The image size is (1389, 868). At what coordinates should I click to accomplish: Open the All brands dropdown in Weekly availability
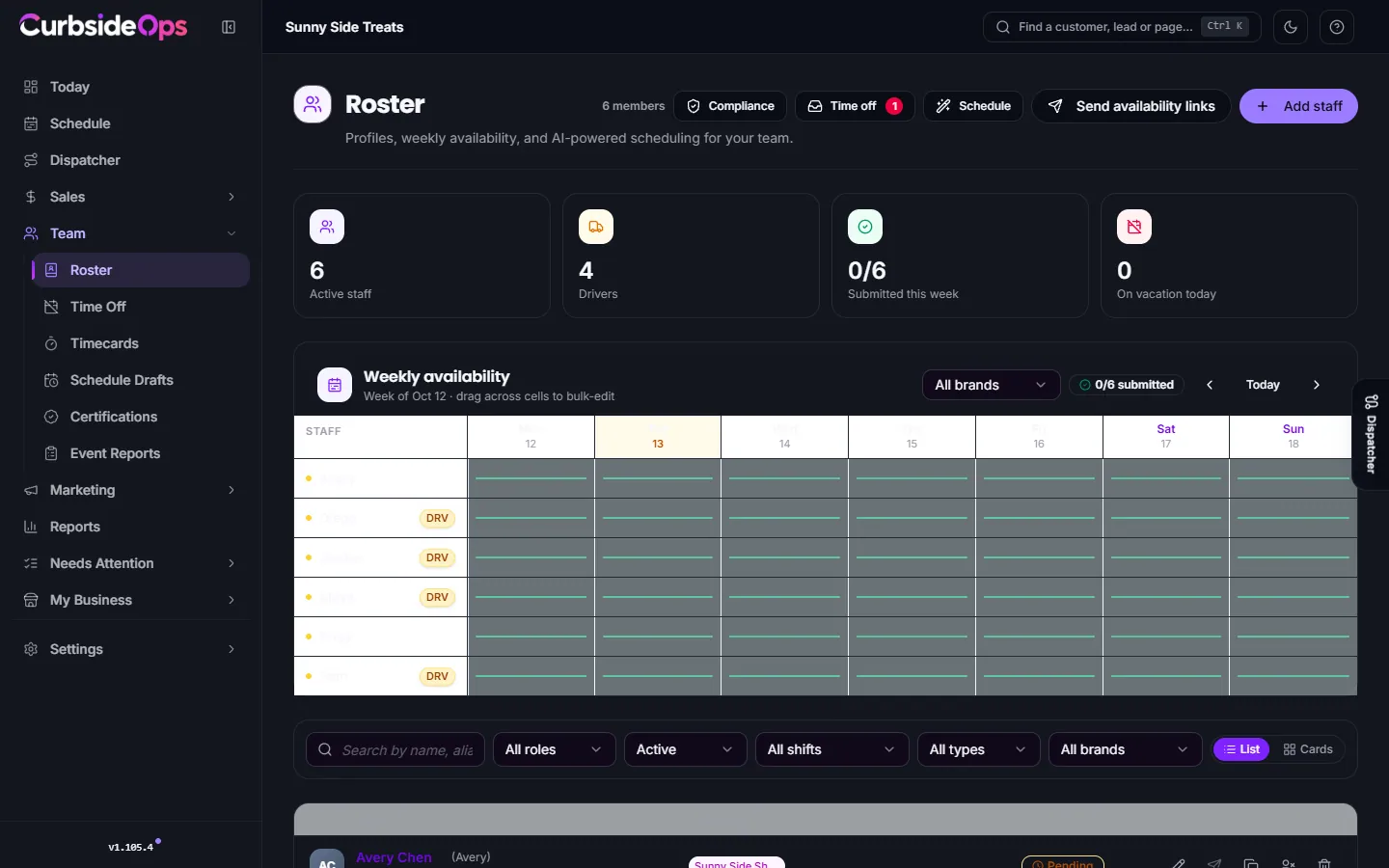pos(991,385)
